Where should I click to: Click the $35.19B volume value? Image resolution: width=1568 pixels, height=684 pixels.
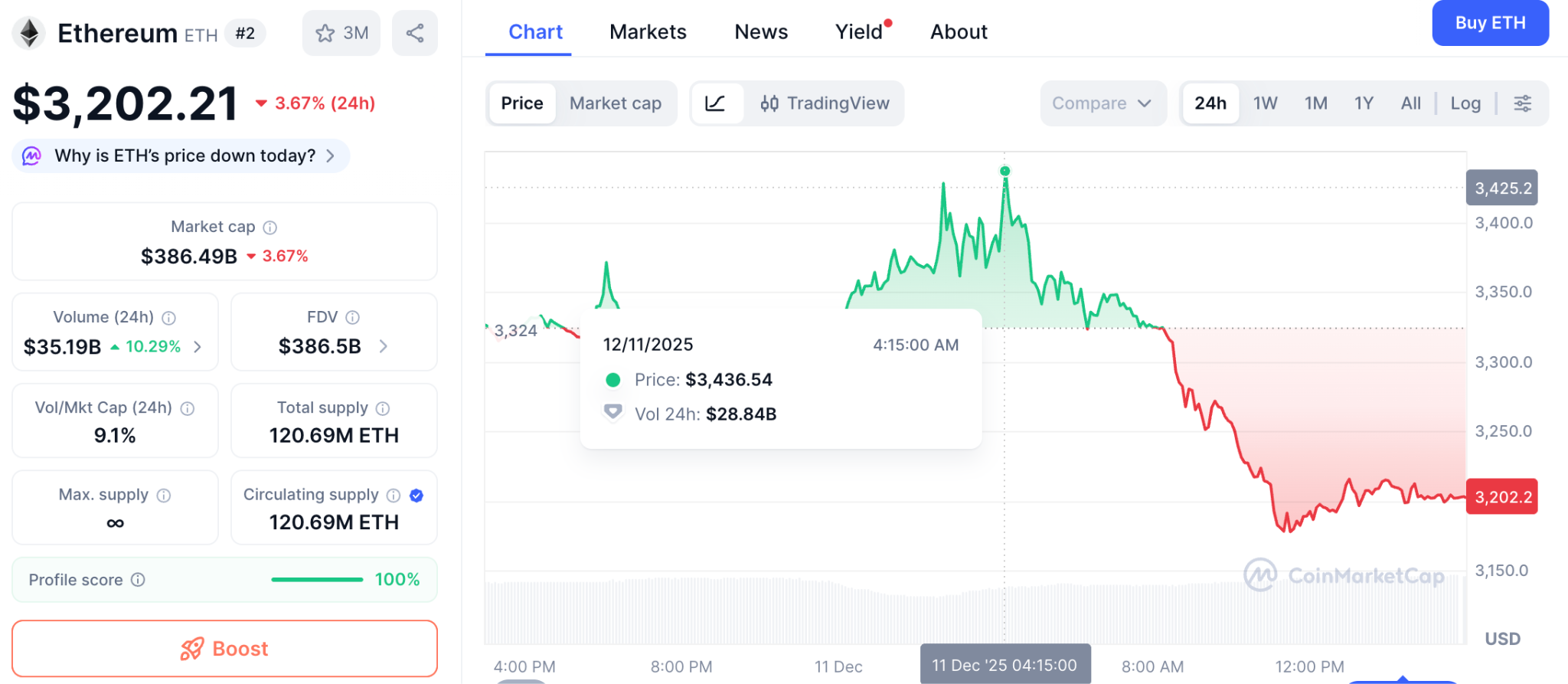(x=63, y=347)
